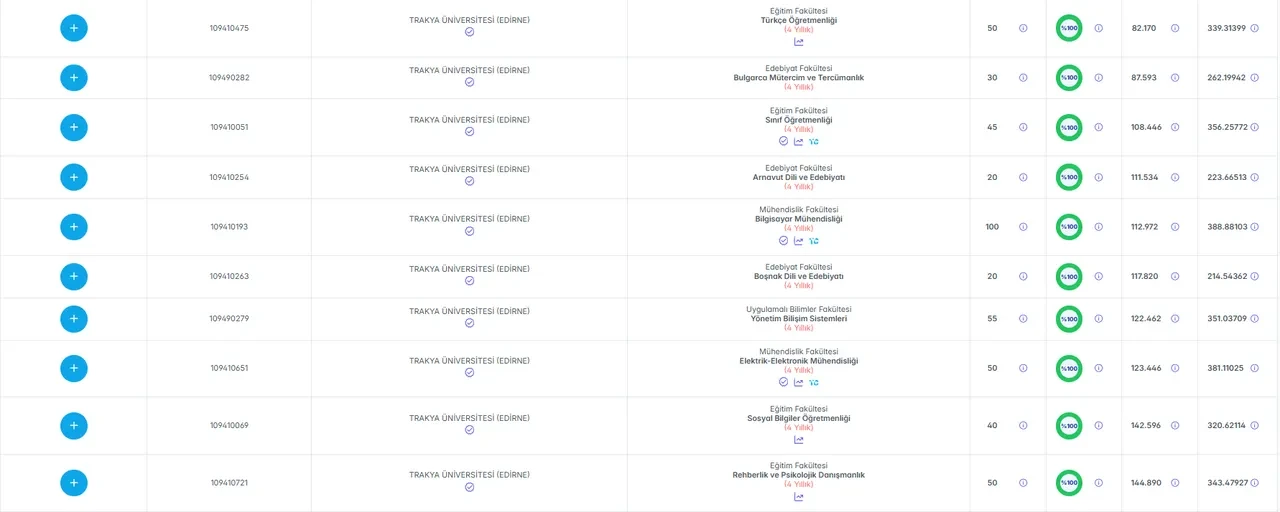Open info icon beside %100 for Sosyal Bilgiler Öğretmenliği
This screenshot has height=512, width=1280.
pyautogui.click(x=1099, y=426)
